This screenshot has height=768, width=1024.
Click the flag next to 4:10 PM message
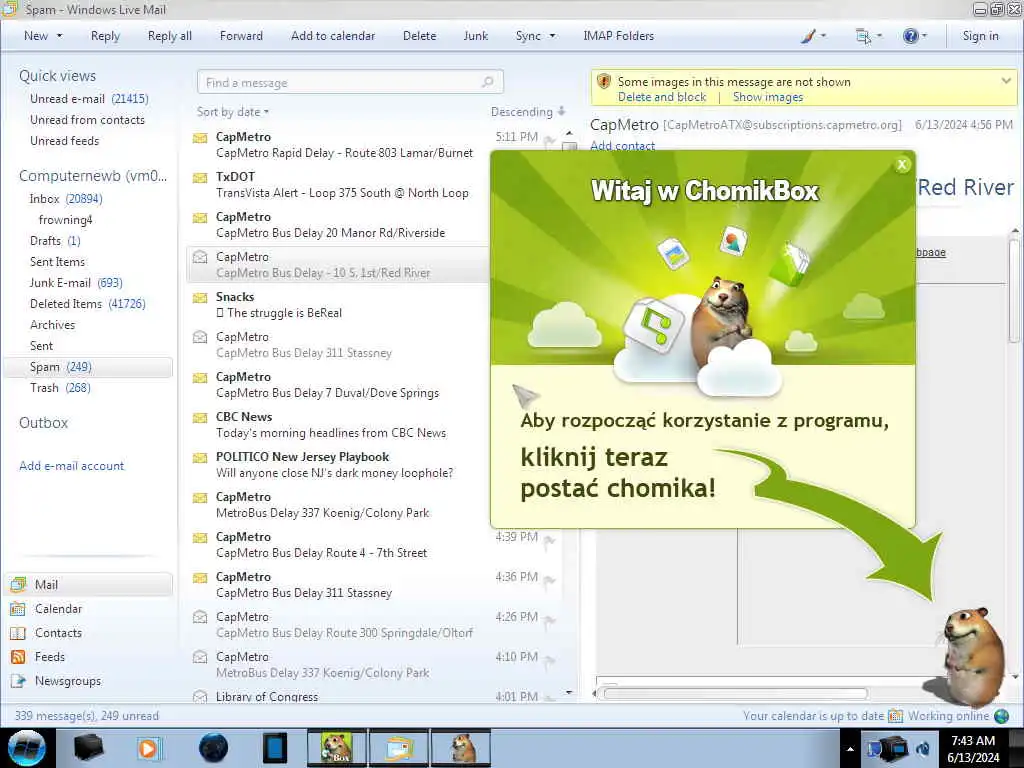tap(550, 659)
